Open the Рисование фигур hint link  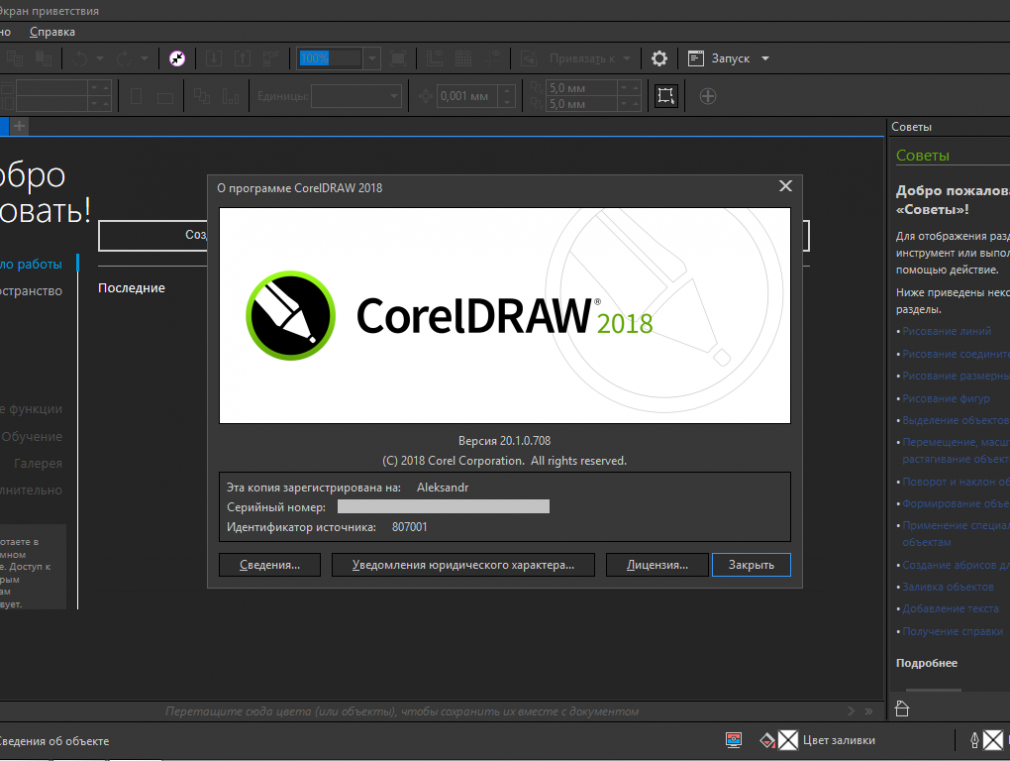[946, 398]
